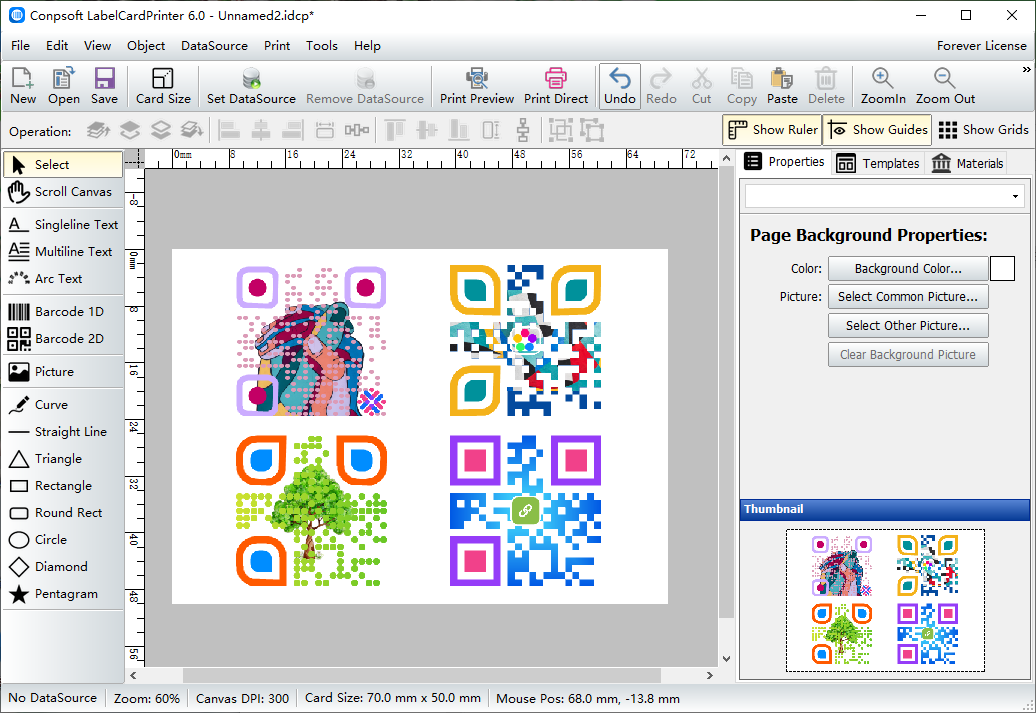Pick the Pentagram star tool

point(63,594)
